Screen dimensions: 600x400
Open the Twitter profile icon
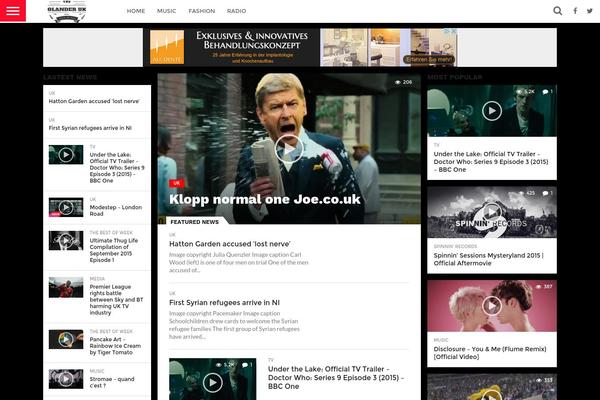click(x=590, y=11)
